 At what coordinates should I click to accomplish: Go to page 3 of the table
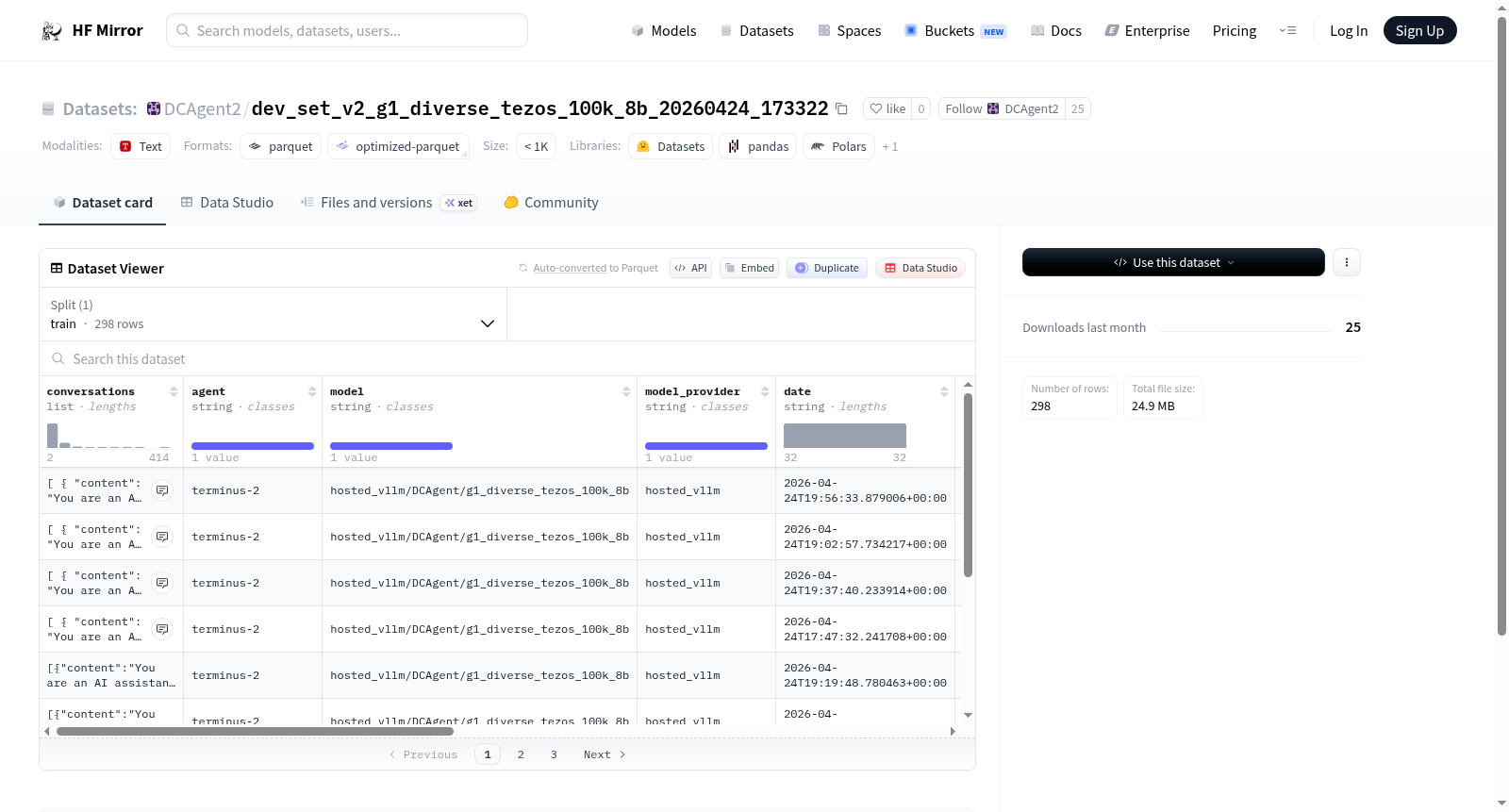[554, 754]
